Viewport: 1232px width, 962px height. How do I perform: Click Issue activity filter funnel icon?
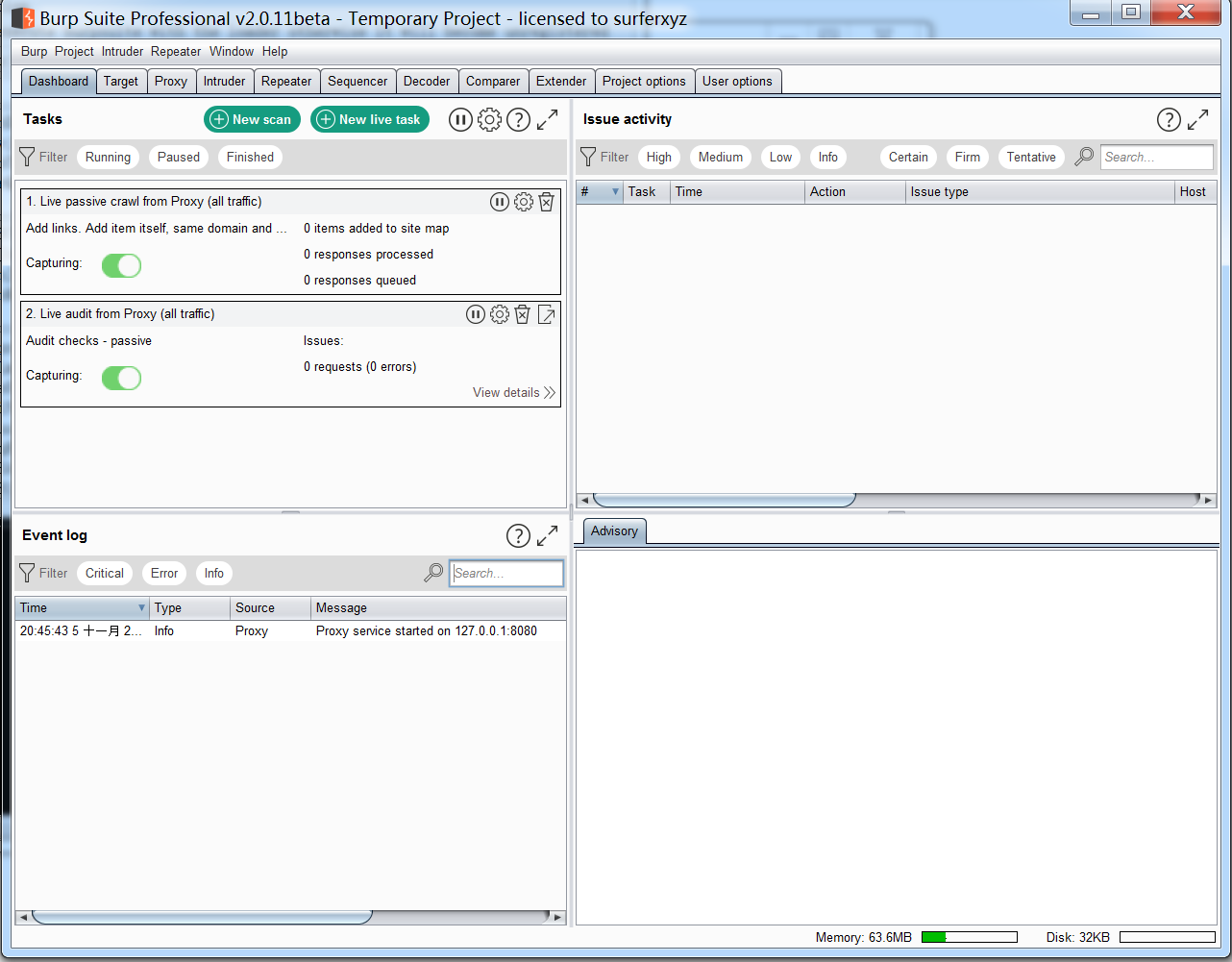pos(588,157)
